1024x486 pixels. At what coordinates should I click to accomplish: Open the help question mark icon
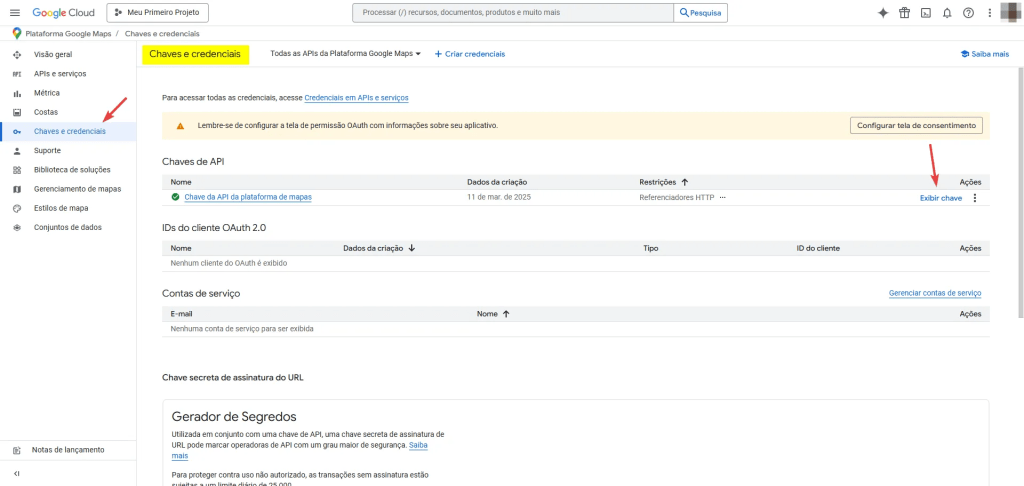[x=968, y=13]
